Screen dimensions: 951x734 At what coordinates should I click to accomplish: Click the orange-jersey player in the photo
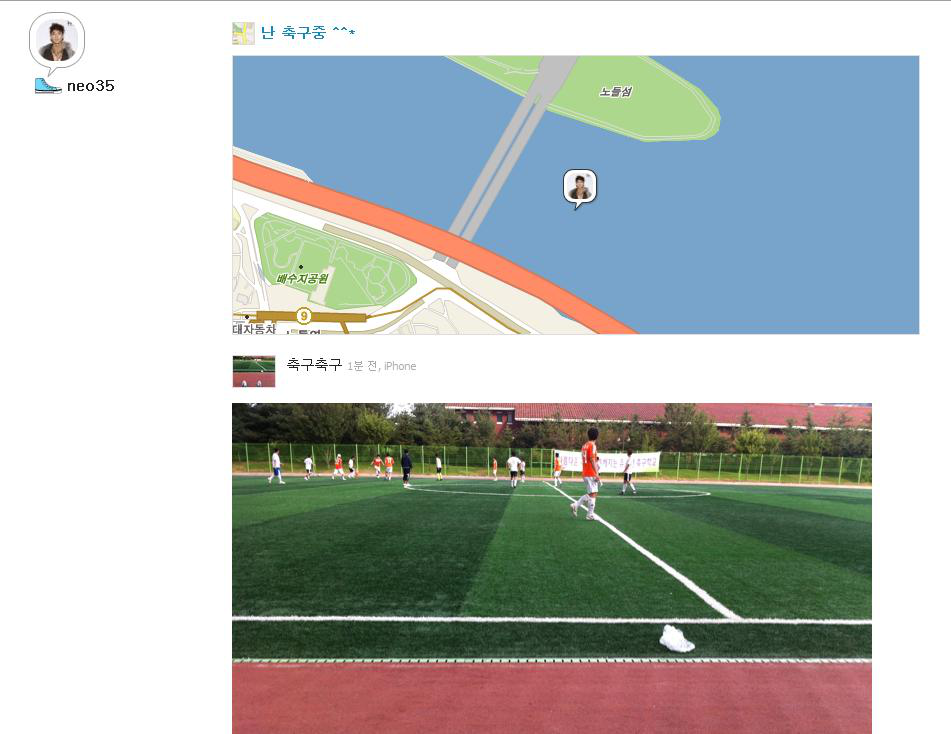tap(588, 473)
